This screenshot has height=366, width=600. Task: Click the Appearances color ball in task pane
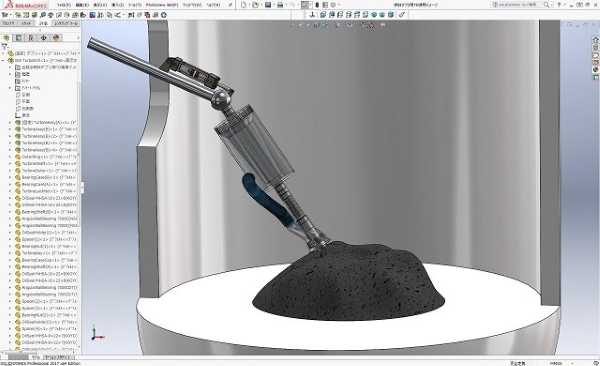click(x=595, y=70)
